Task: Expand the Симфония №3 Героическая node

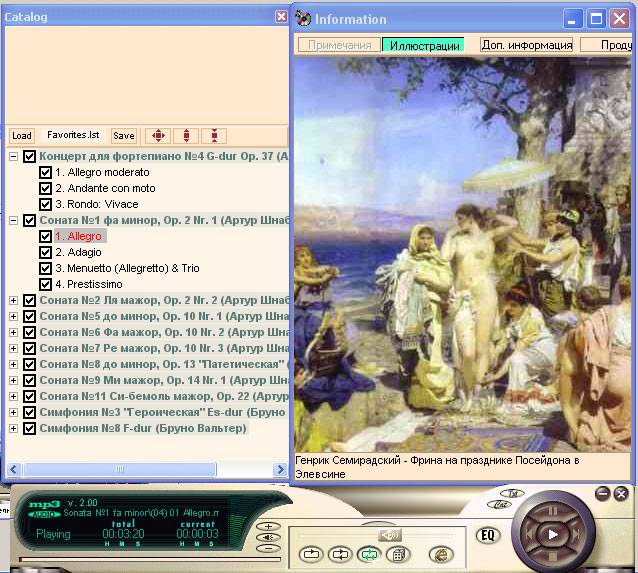Action: (13, 412)
